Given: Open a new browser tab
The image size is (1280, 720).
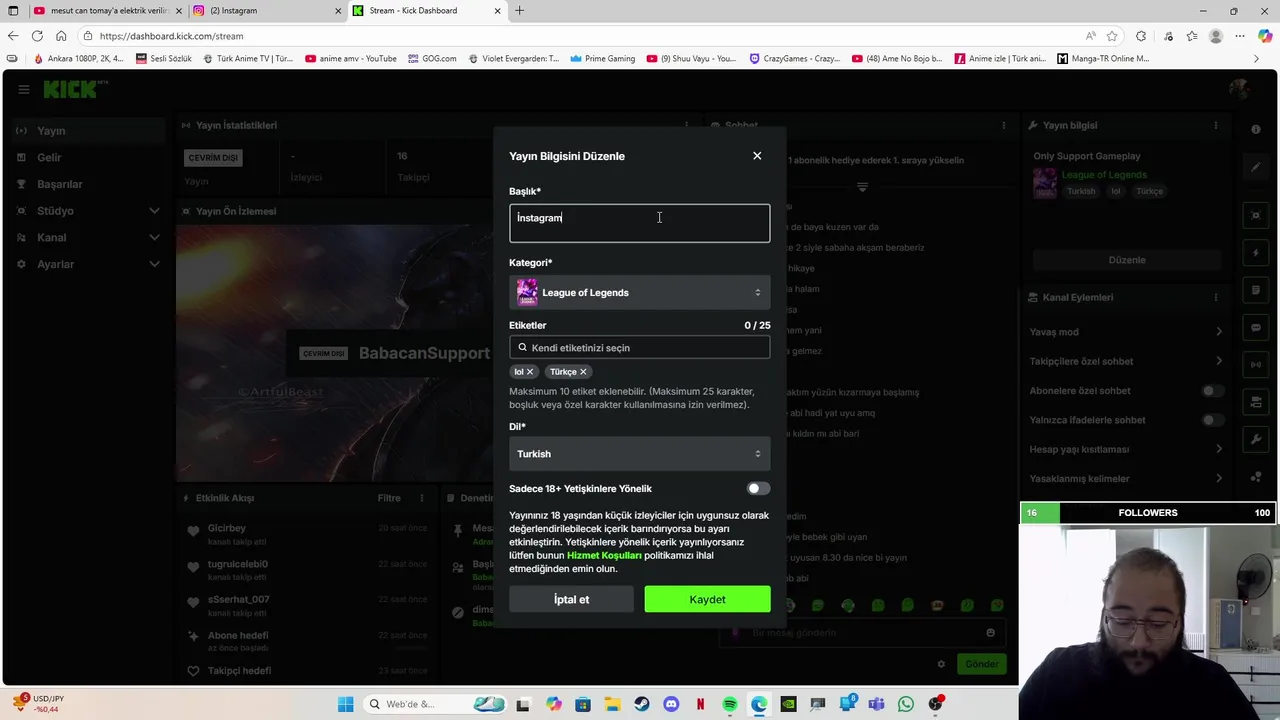Looking at the screenshot, I should [520, 10].
